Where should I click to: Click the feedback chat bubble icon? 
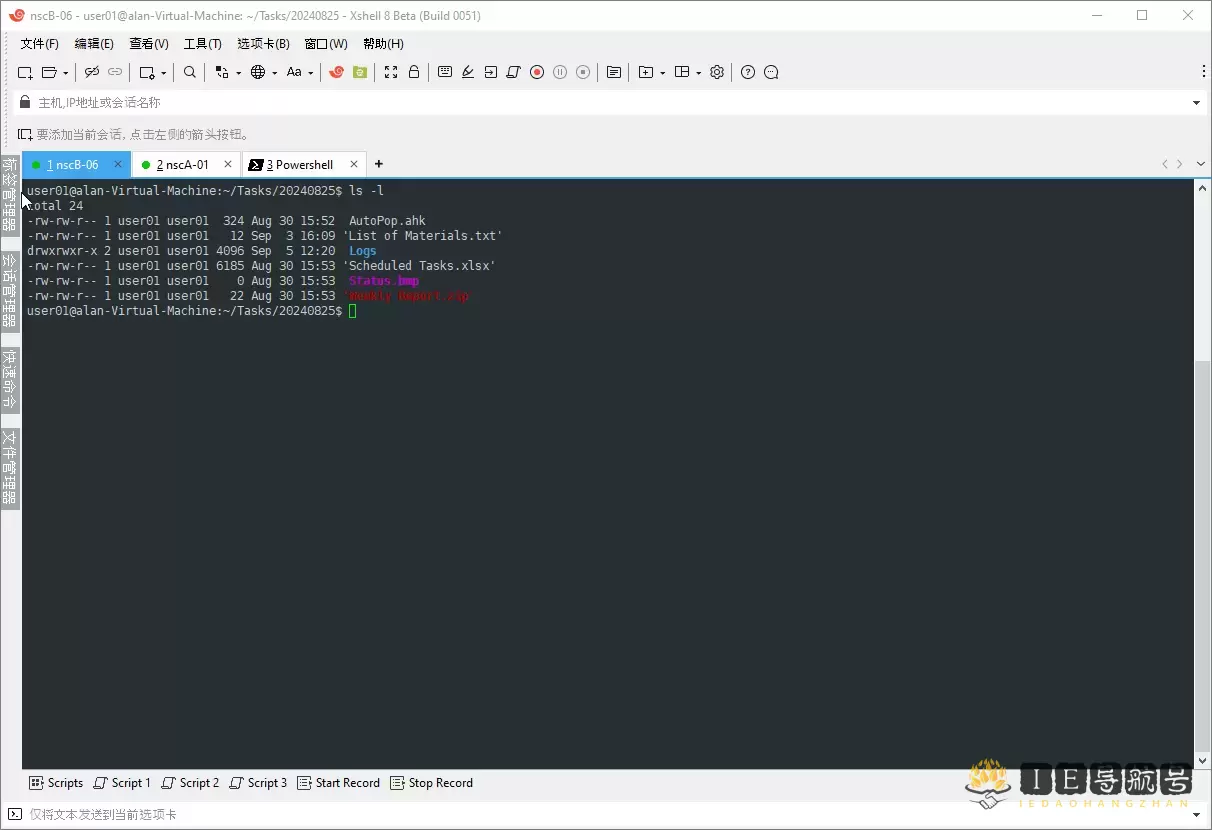coord(771,72)
